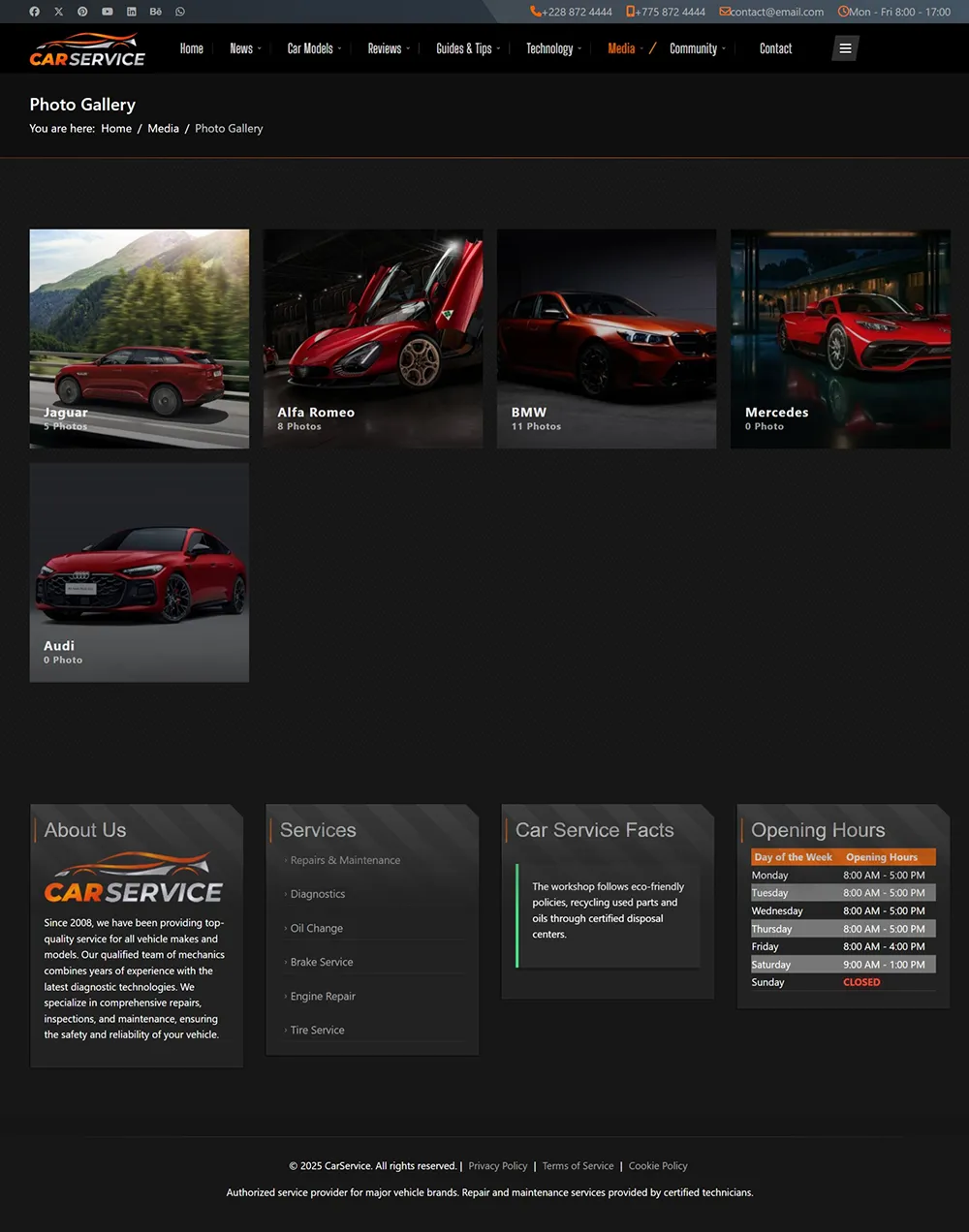Viewport: 969px width, 1232px height.
Task: Open Oil Change service link
Action: click(x=317, y=928)
